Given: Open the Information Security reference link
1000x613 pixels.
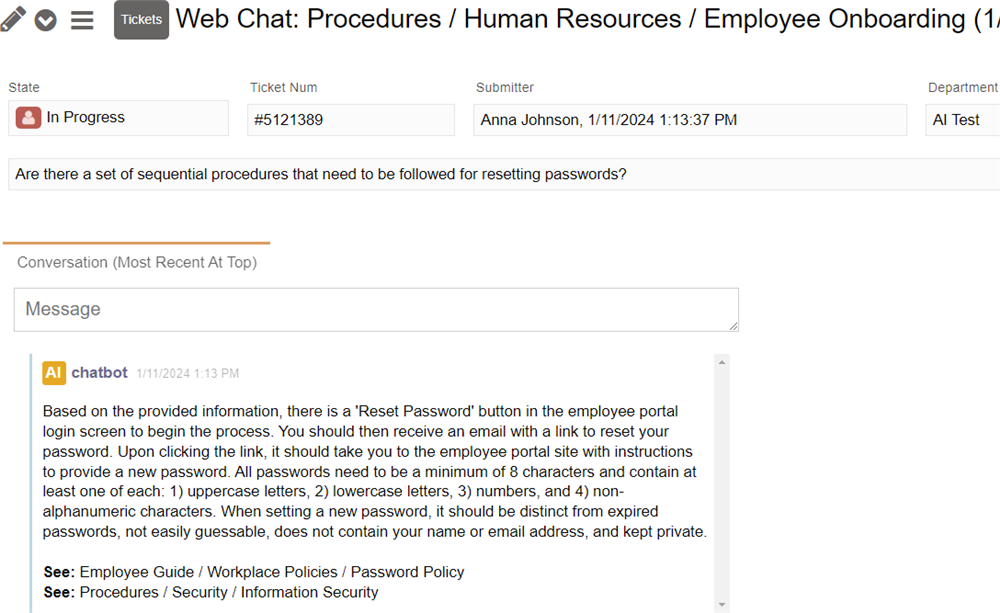Looking at the screenshot, I should click(309, 592).
